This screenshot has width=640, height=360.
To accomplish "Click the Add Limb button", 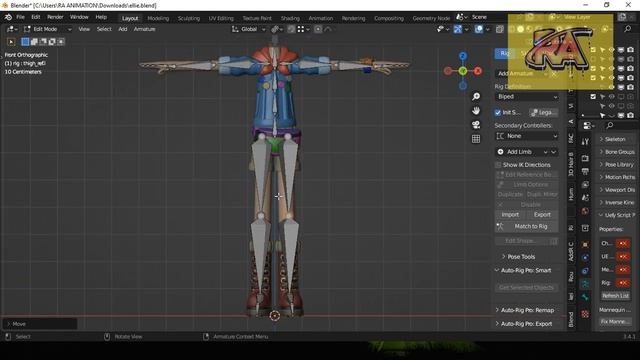I will pos(519,152).
